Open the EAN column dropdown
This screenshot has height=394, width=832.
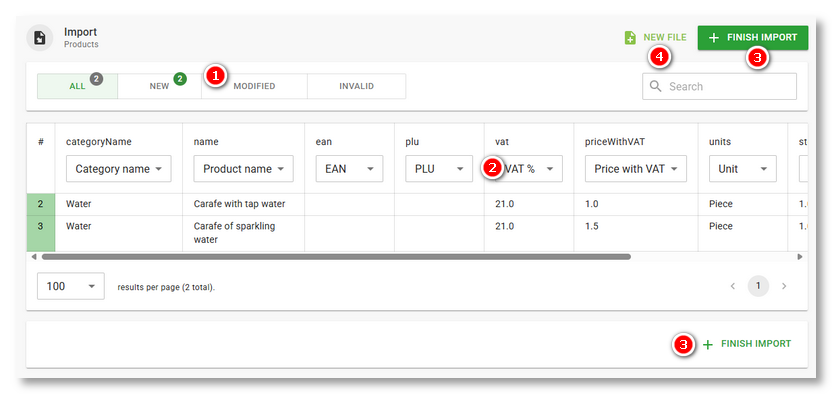(x=349, y=169)
